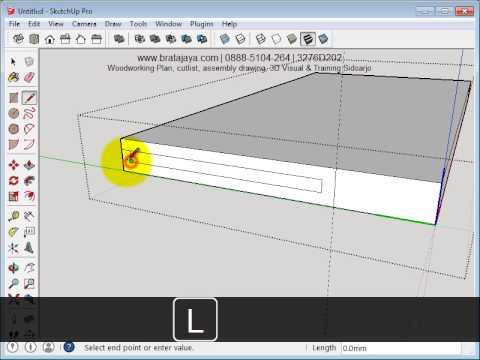Switch to Top view
The image size is (480, 360).
click(34, 39)
